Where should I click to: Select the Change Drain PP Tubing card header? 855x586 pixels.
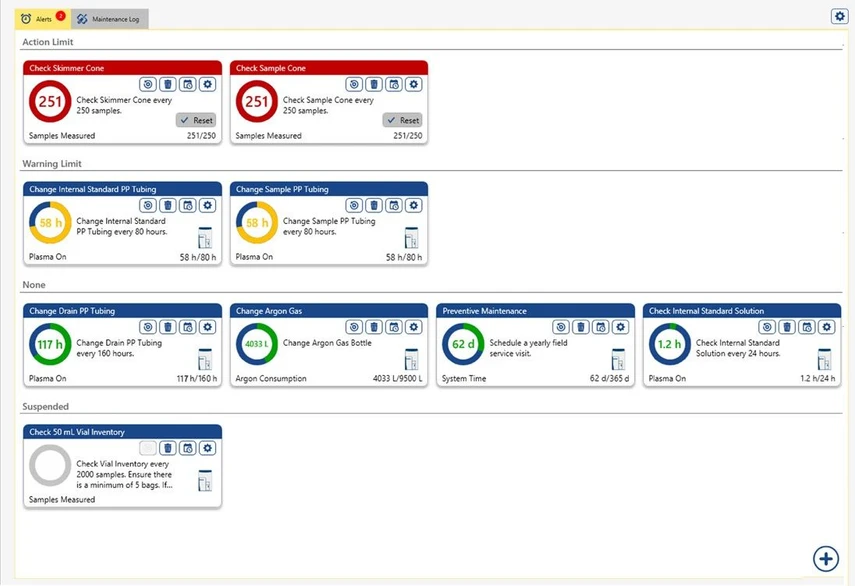[x=122, y=311]
